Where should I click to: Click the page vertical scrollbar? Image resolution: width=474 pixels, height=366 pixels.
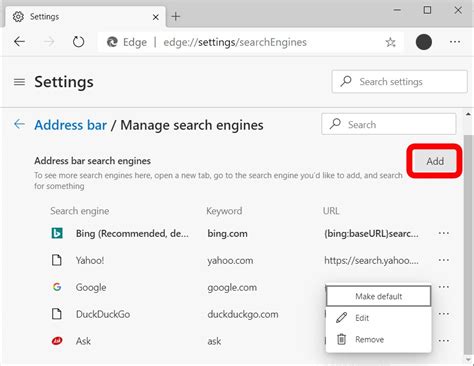pyautogui.click(x=468, y=245)
